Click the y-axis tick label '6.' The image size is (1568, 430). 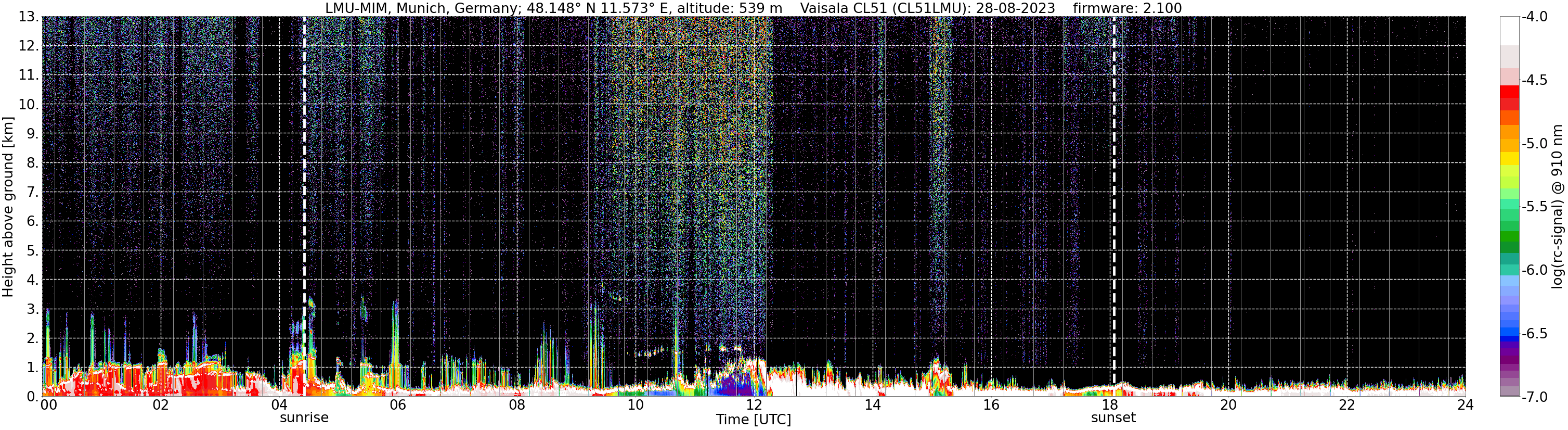[x=32, y=222]
